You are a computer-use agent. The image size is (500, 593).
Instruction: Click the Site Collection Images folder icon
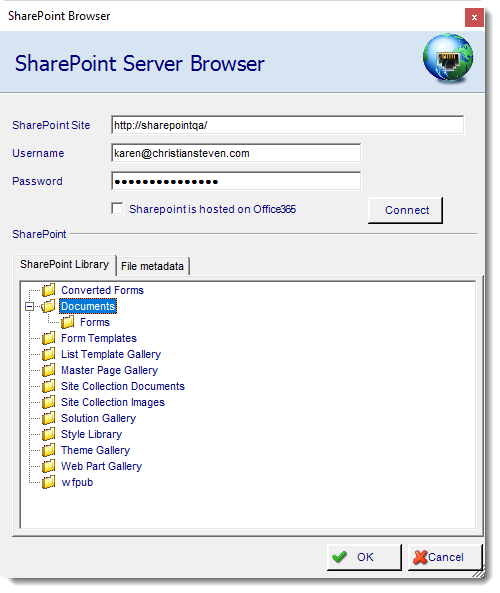coord(48,402)
